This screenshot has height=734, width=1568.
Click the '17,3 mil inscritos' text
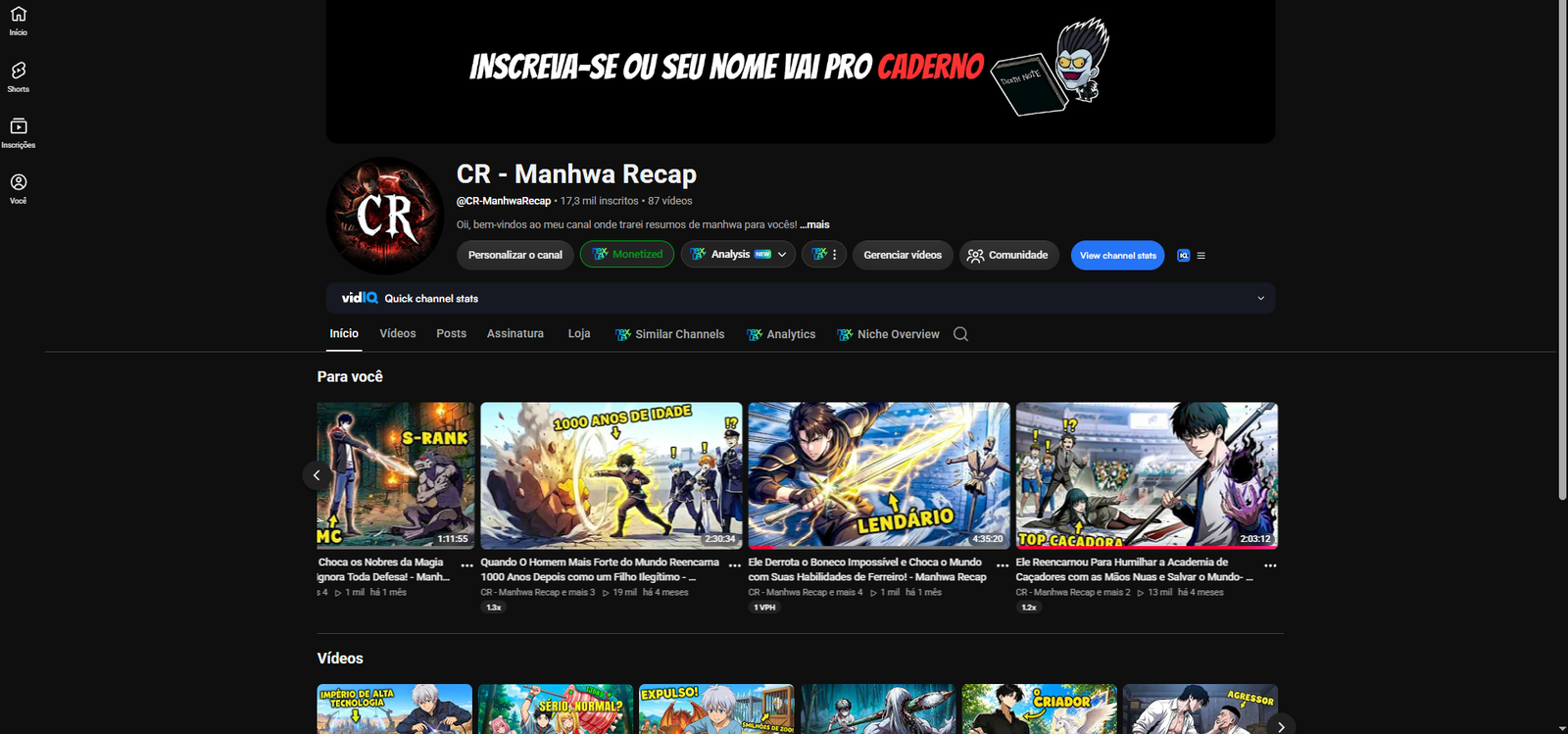(x=600, y=201)
